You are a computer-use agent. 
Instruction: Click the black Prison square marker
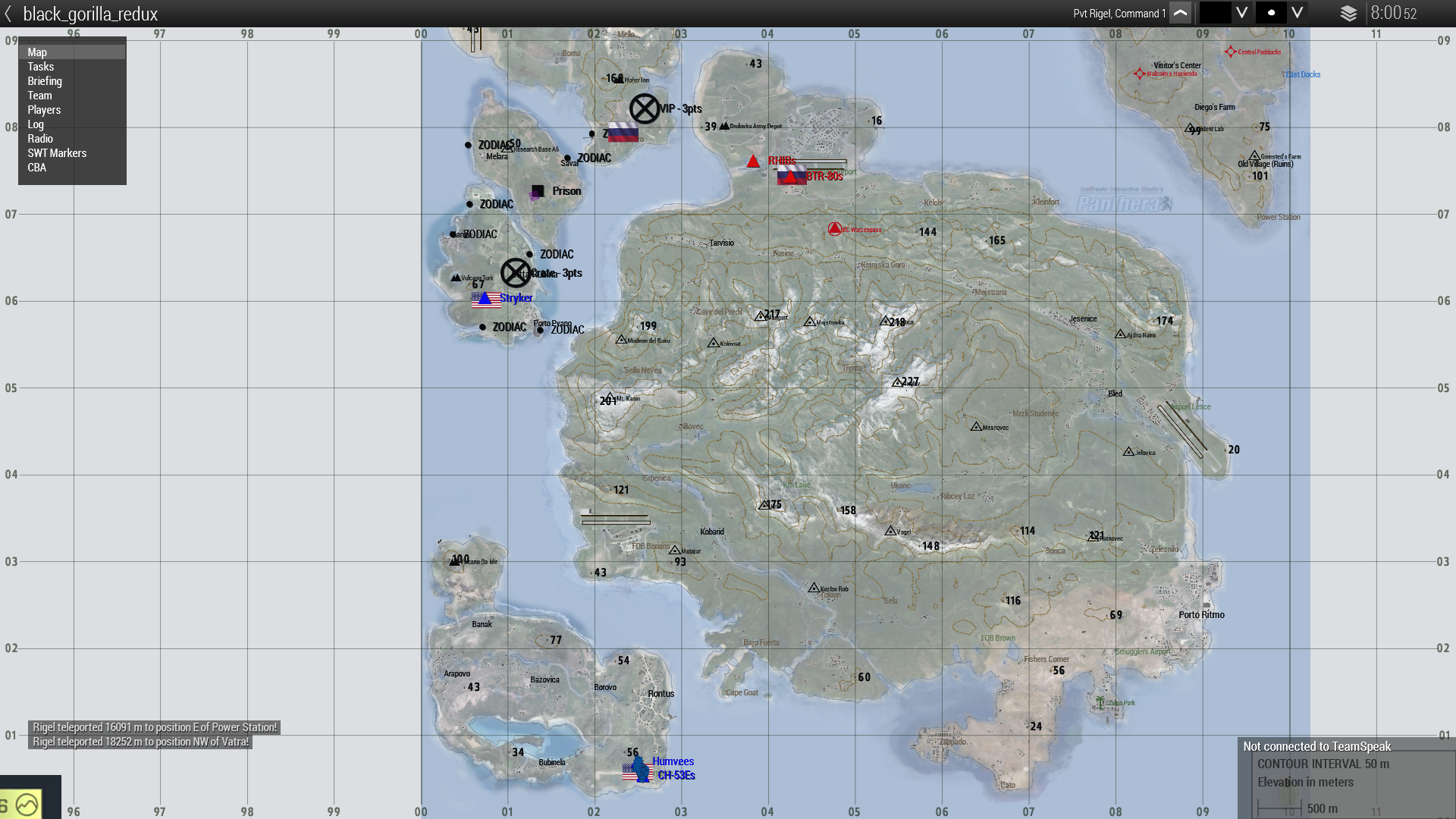pyautogui.click(x=538, y=191)
